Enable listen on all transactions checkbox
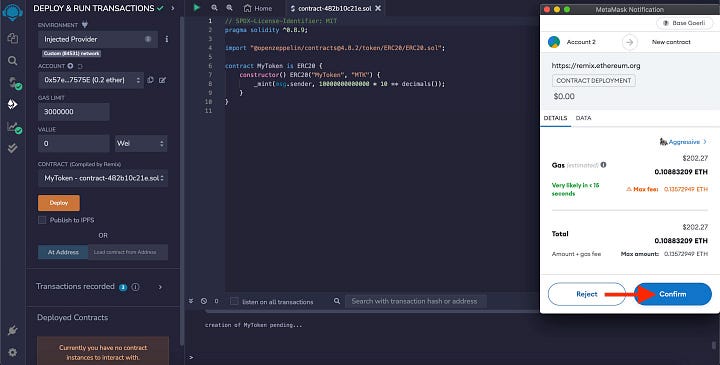720x365 pixels. tap(234, 301)
